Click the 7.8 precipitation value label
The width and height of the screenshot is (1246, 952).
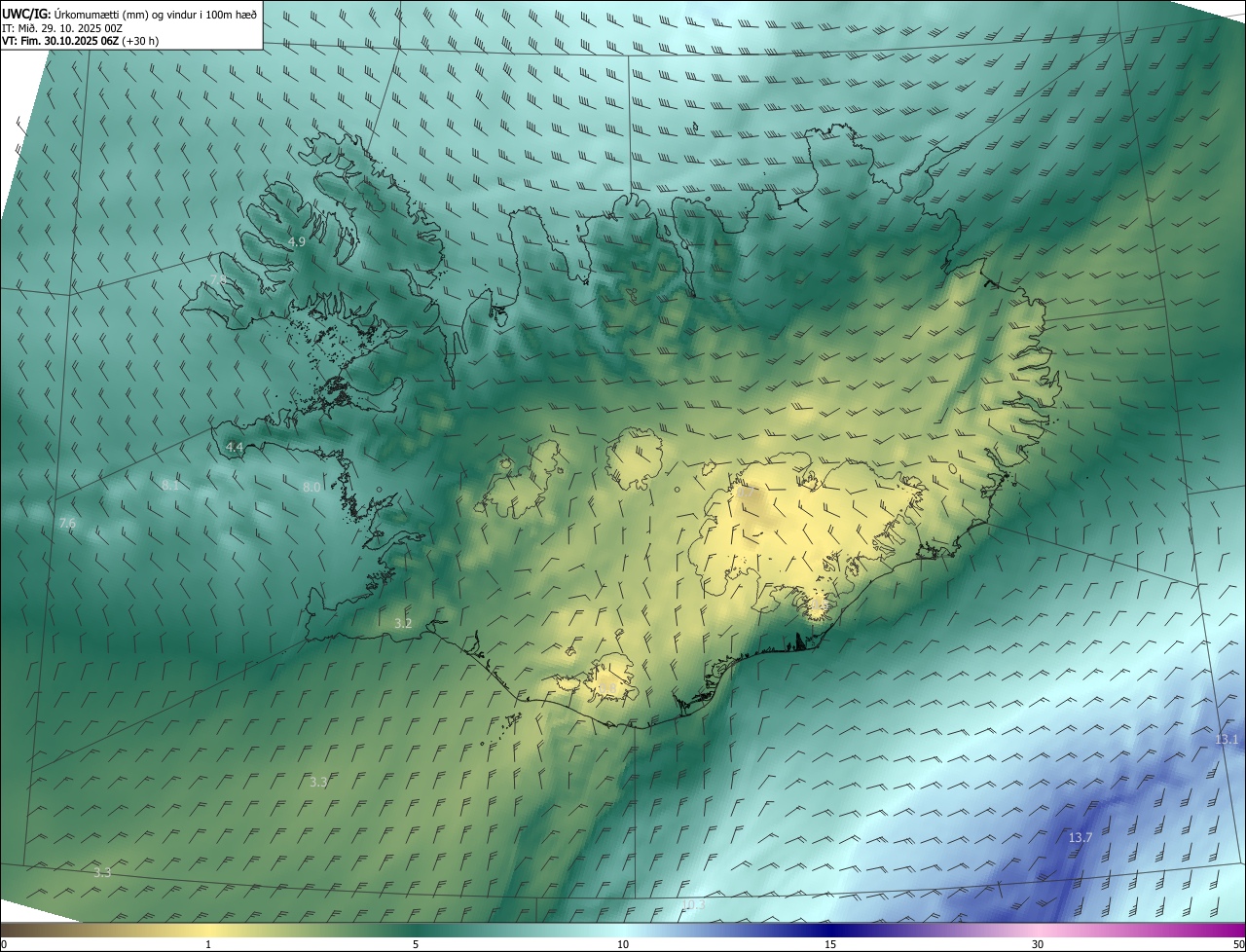click(x=218, y=279)
